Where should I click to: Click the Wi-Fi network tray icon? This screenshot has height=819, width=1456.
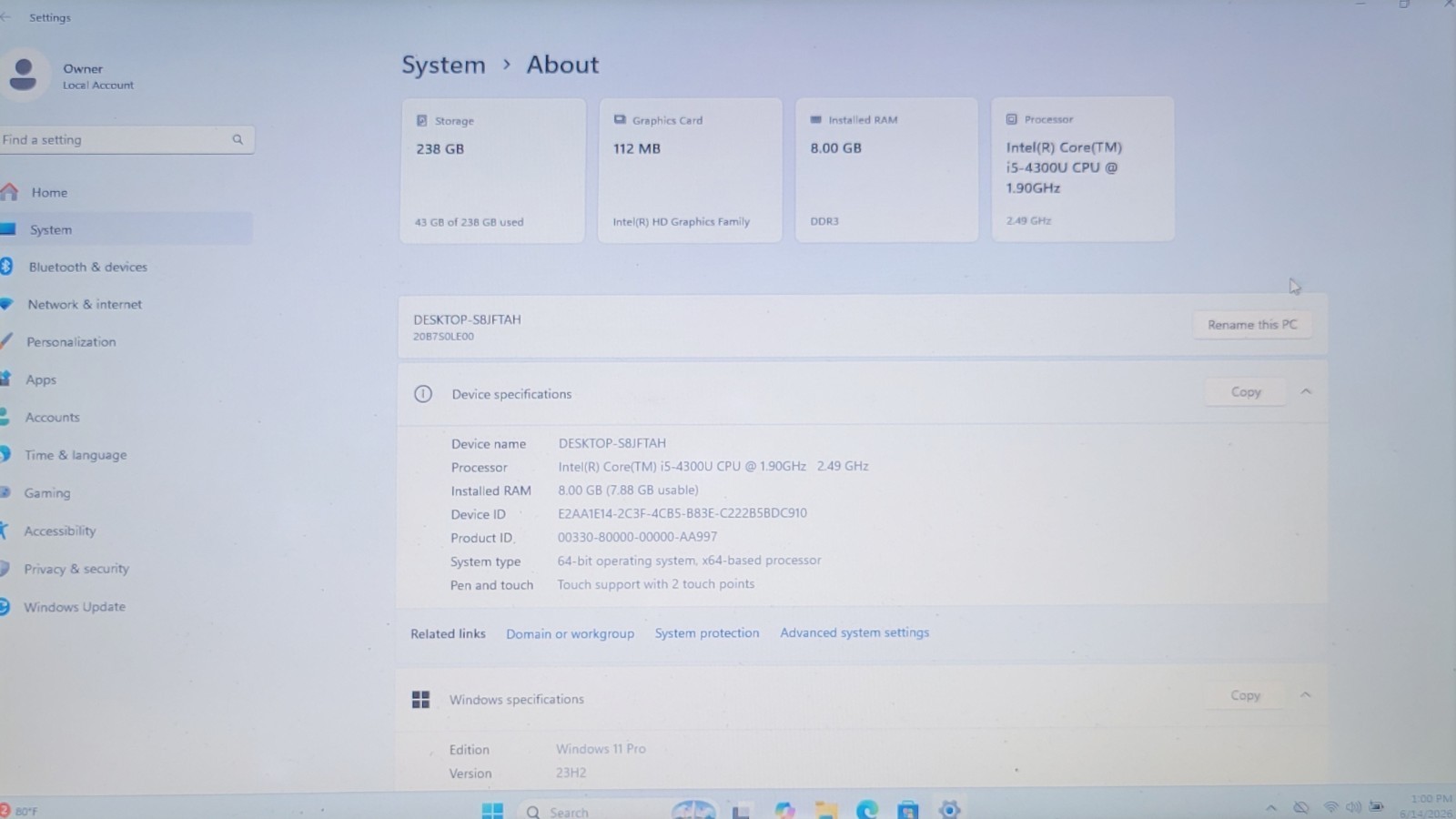click(1331, 807)
